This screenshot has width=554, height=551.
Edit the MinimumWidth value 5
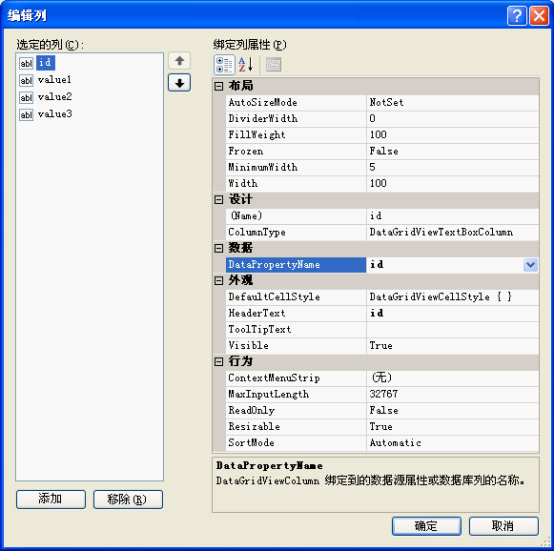click(x=452, y=167)
